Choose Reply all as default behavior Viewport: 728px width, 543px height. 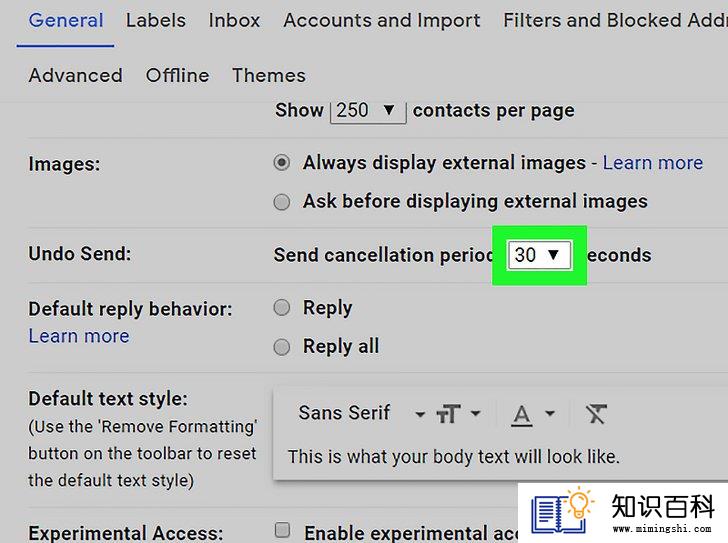point(282,347)
